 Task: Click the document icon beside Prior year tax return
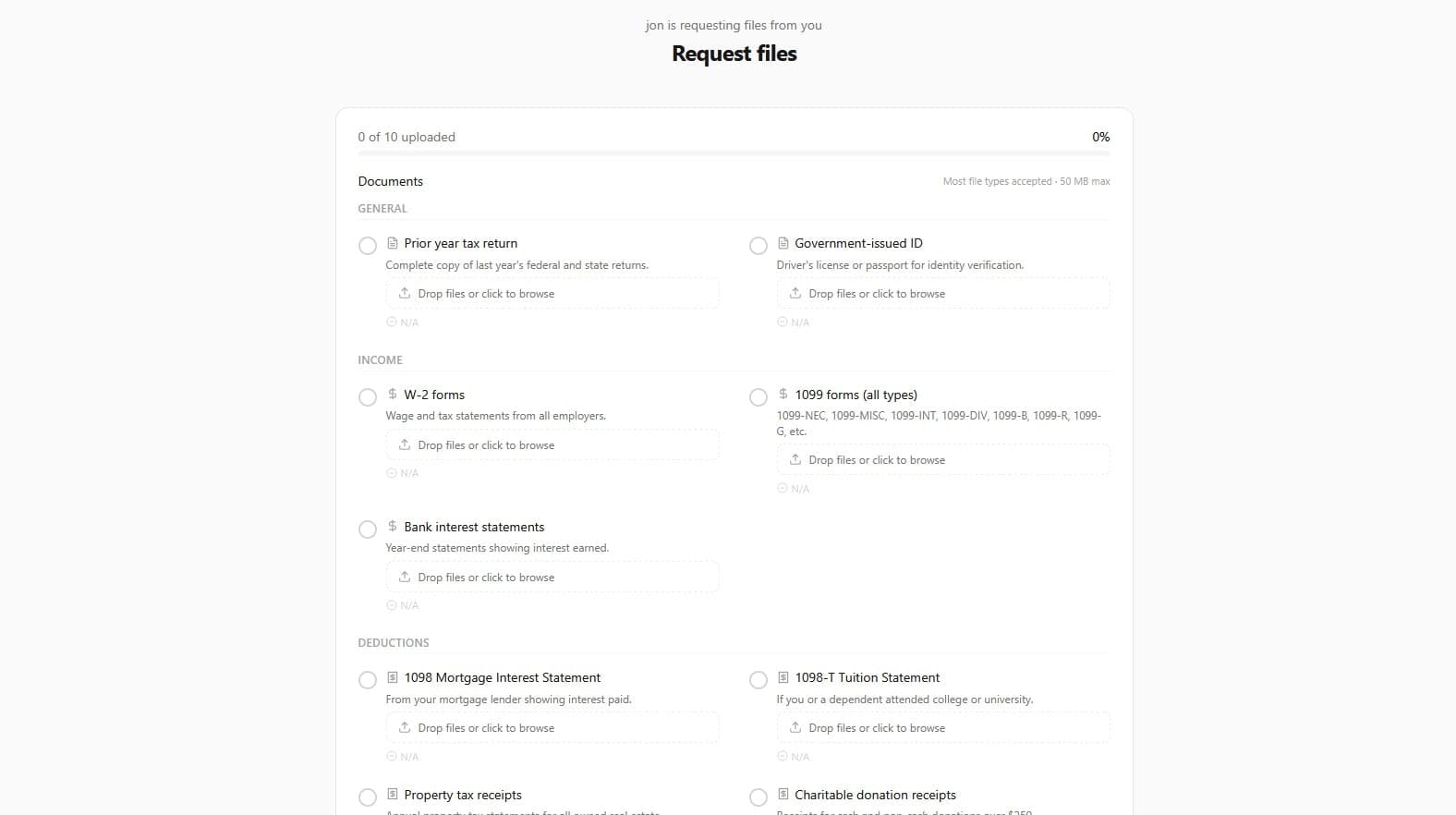[x=391, y=243]
